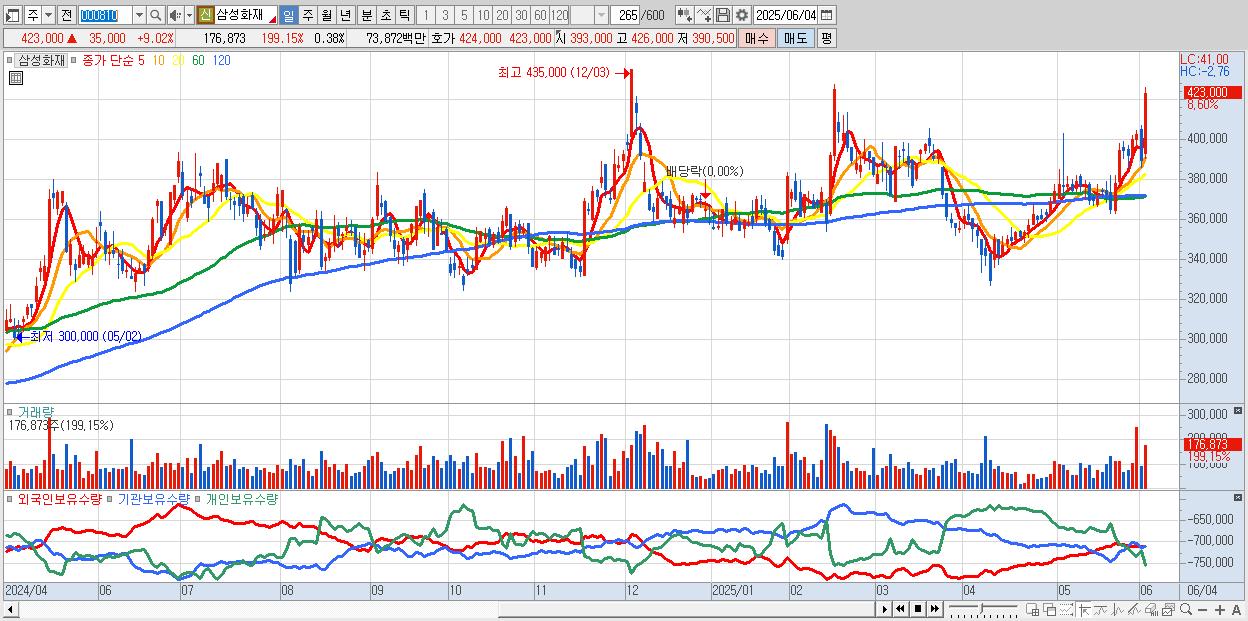
Task: Click the bar count field showing 265
Action: (x=624, y=16)
